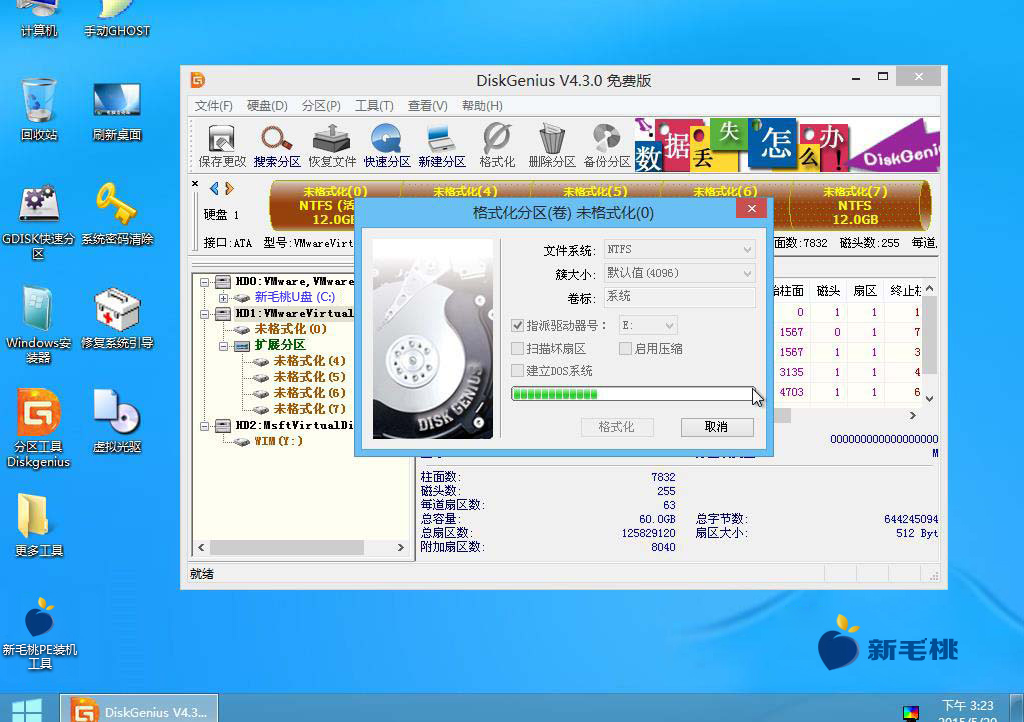Open the 查看(V) menu
The height and width of the screenshot is (722, 1024).
coord(428,106)
